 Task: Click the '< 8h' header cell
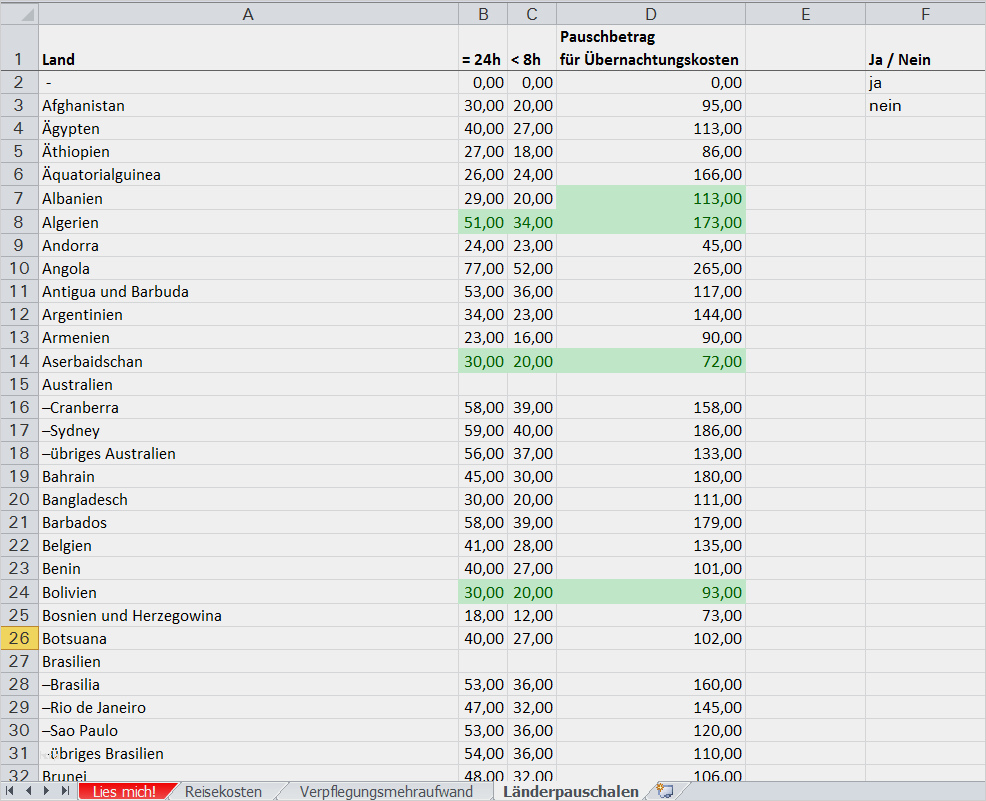click(x=532, y=48)
